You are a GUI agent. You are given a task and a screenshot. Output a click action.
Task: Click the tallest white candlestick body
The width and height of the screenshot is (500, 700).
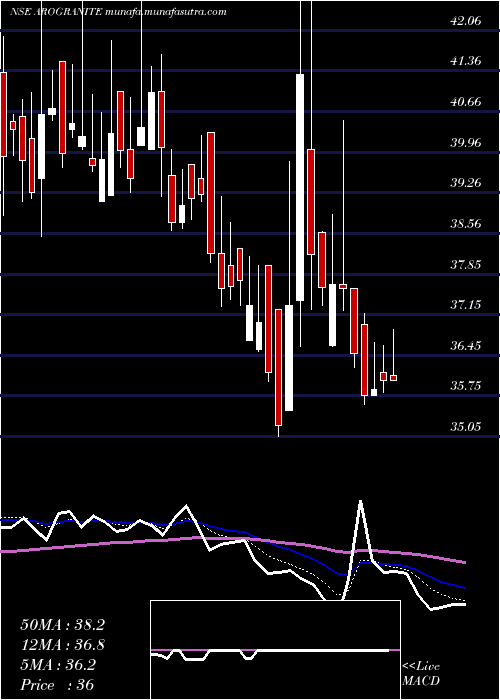[x=300, y=188]
